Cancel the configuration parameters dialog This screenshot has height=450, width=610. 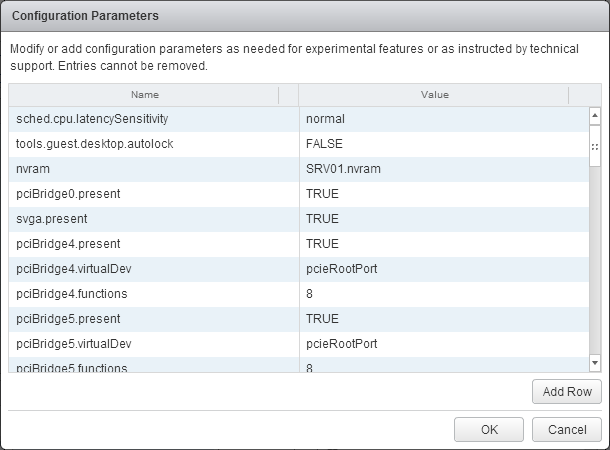[566, 429]
